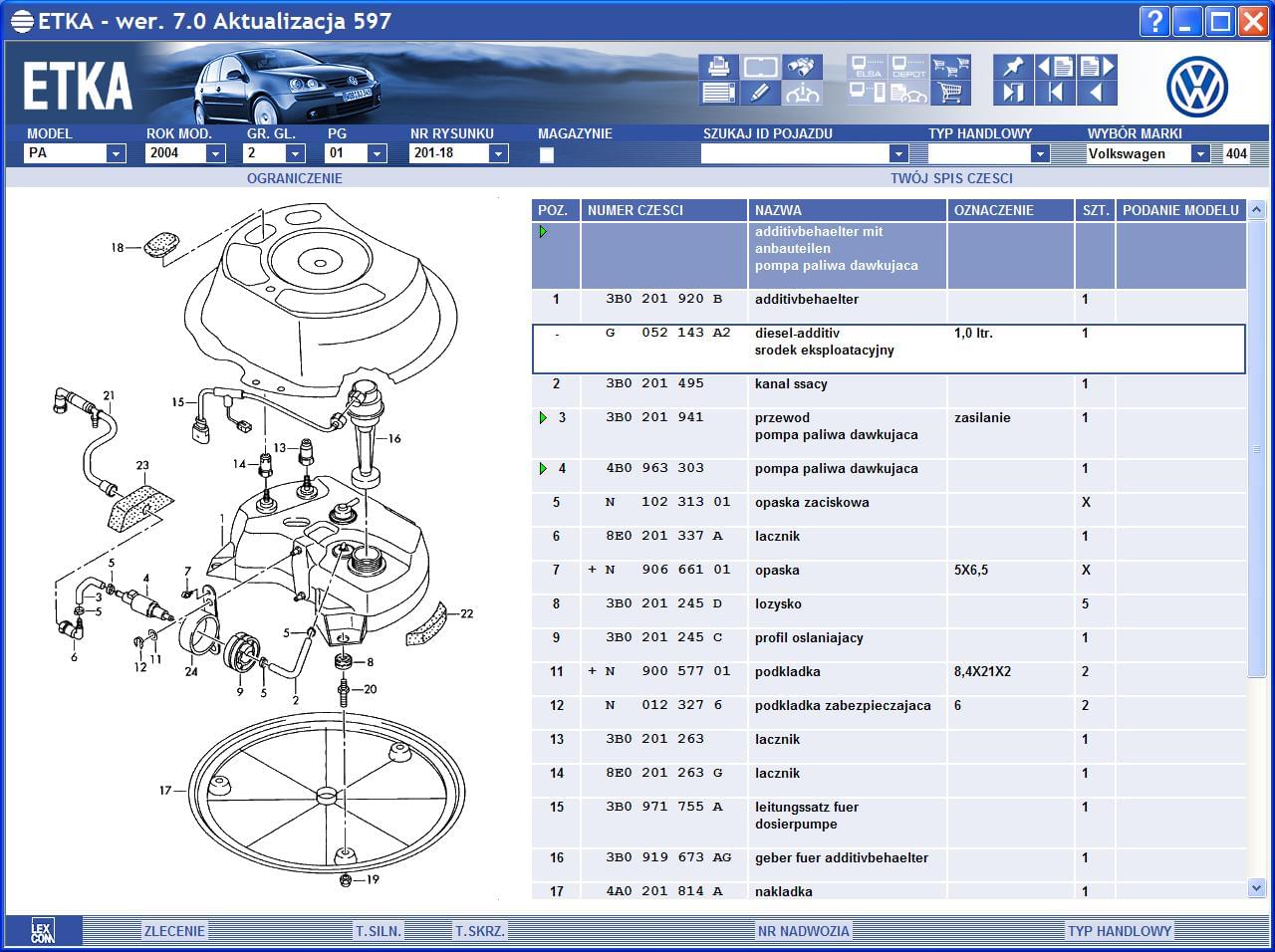The image size is (1275, 952).
Task: Click the OZNACZENIE column header
Action: (1011, 210)
